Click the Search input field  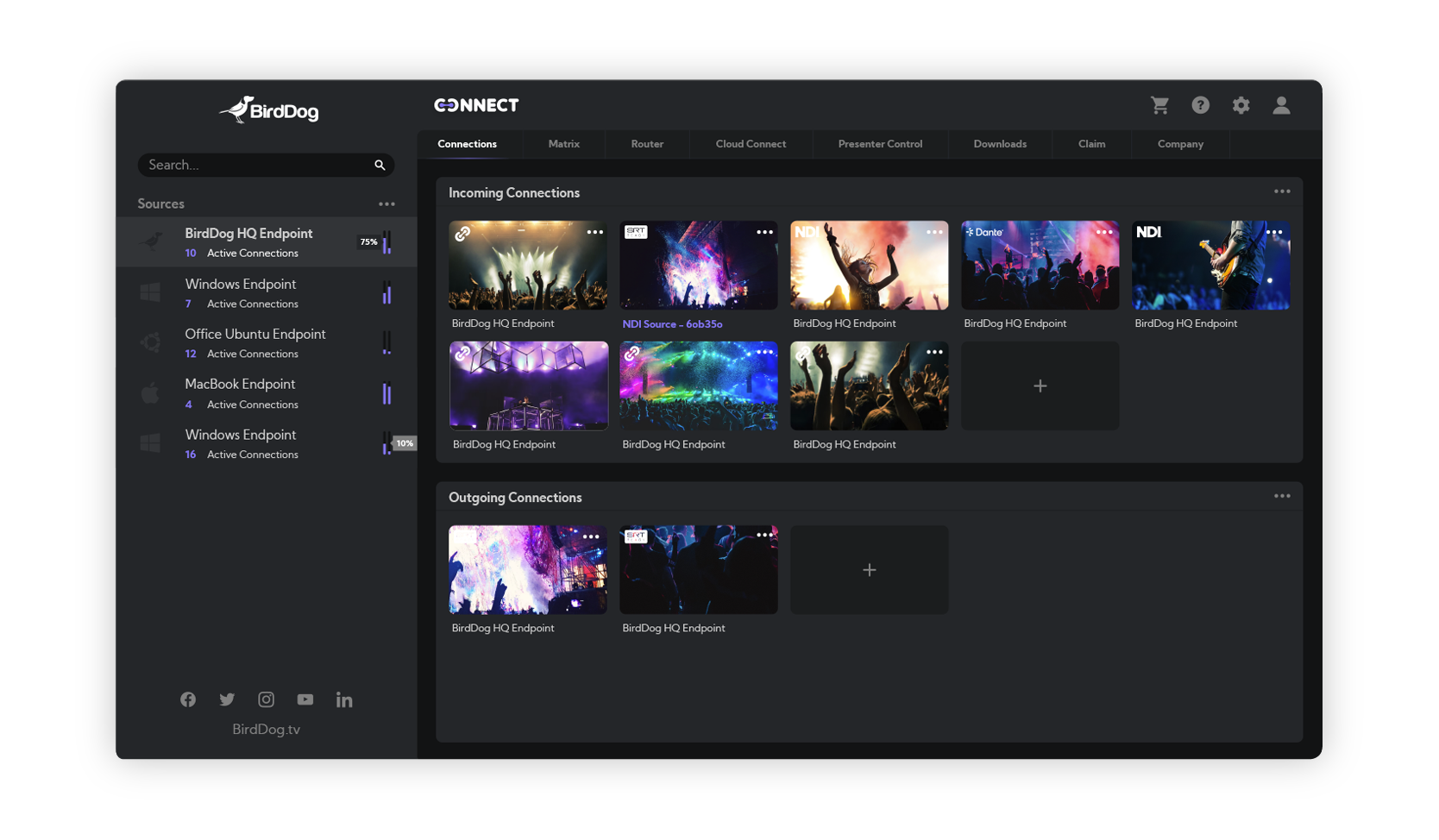pyautogui.click(x=266, y=165)
